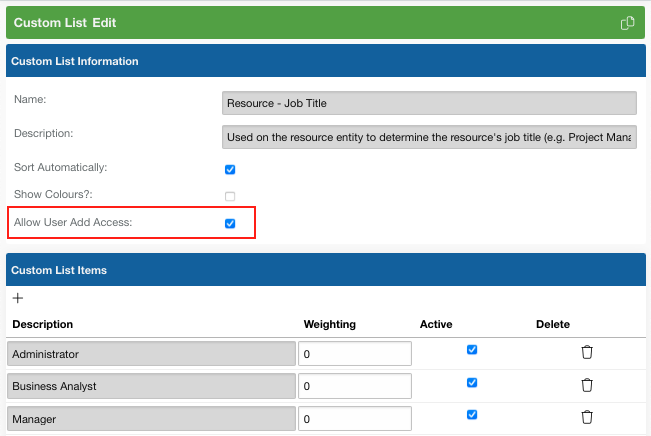This screenshot has height=436, width=651.
Task: Toggle Active checkbox for Business Analyst
Action: pyautogui.click(x=472, y=382)
